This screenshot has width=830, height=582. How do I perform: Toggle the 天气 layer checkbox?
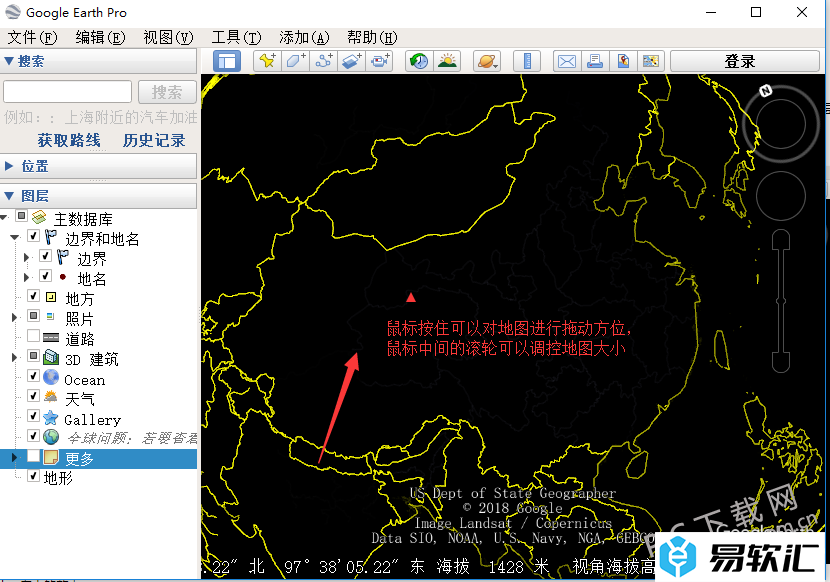click(x=33, y=396)
